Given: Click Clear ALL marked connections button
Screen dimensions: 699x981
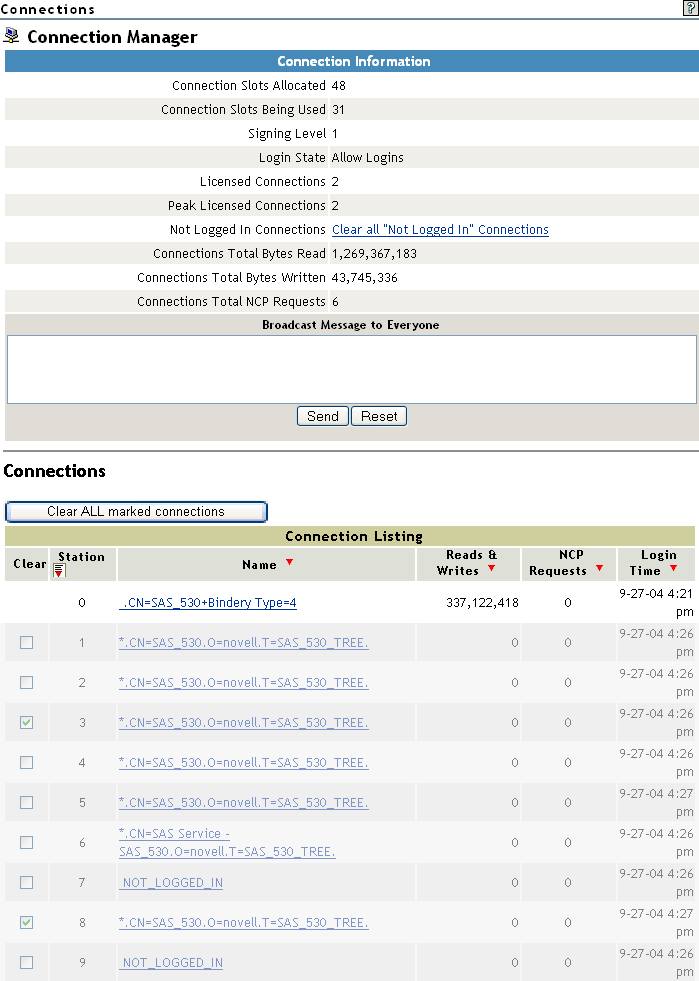Looking at the screenshot, I should (x=136, y=512).
